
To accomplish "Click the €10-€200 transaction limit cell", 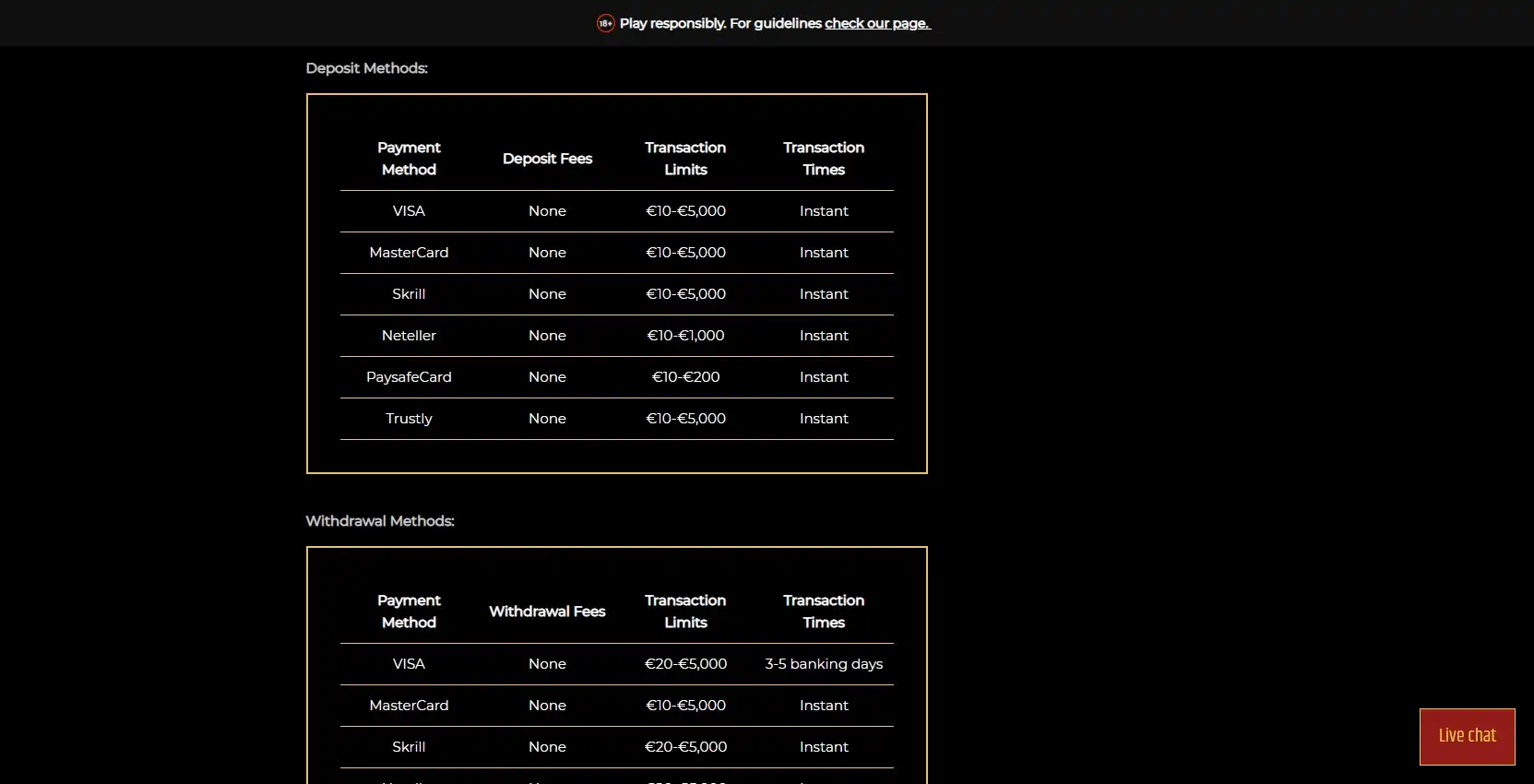I will pos(685,377).
